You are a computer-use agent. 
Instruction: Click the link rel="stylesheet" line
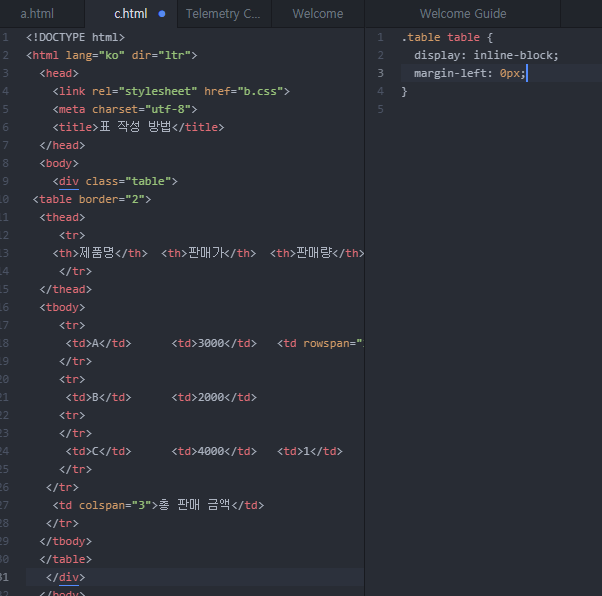tap(171, 91)
